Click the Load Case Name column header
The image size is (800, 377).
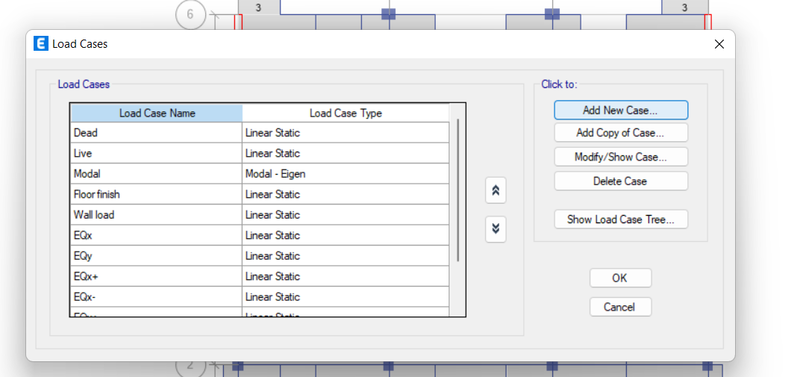[x=157, y=113]
